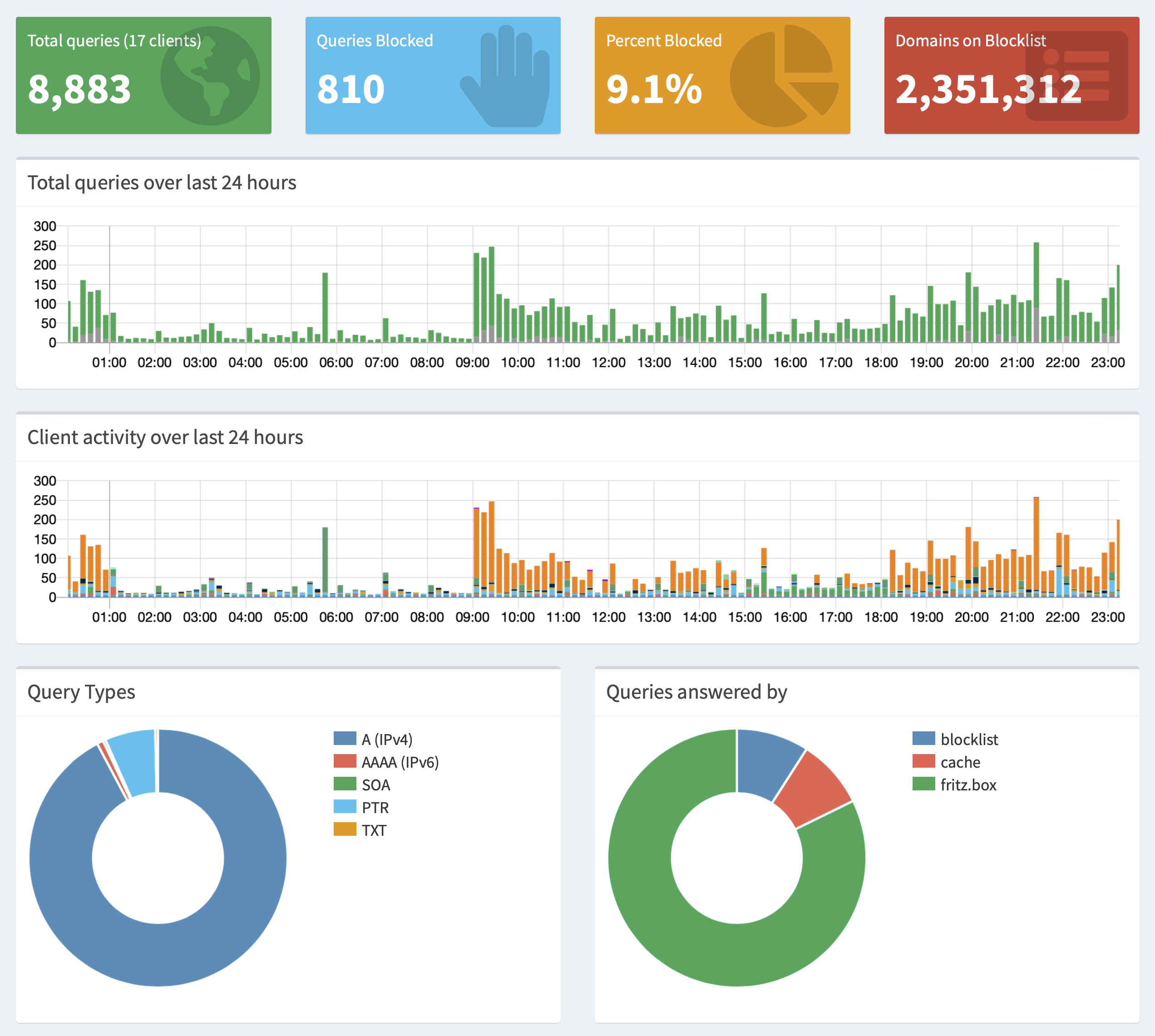The height and width of the screenshot is (1036, 1155).
Task: Click the 810 queries blocked value
Action: coord(350,89)
